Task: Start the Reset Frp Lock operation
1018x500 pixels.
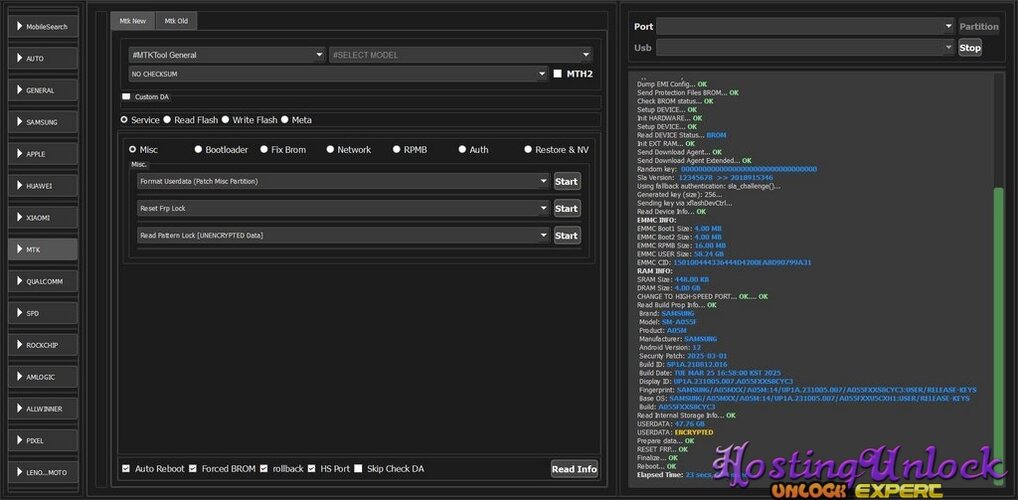Action: point(567,208)
